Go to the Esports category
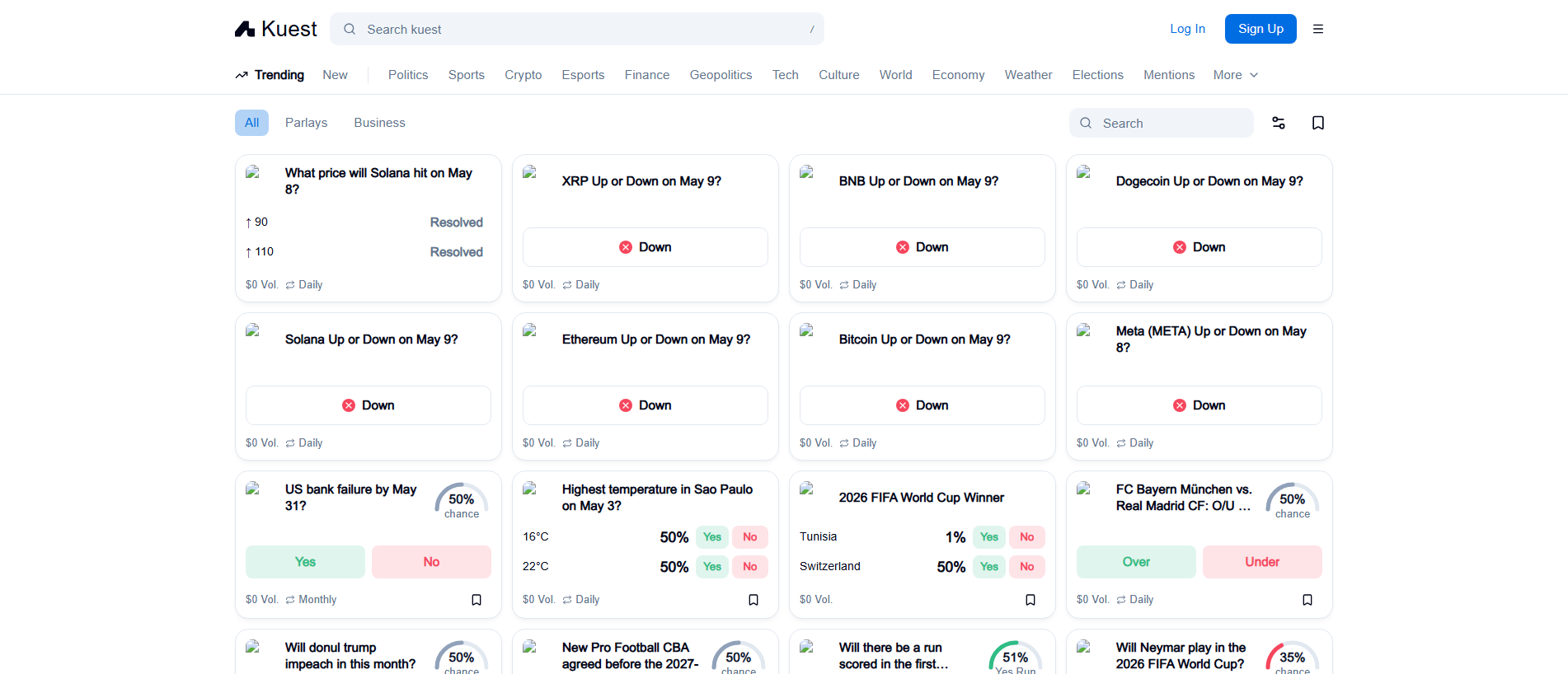Image resolution: width=1568 pixels, height=674 pixels. click(x=584, y=75)
